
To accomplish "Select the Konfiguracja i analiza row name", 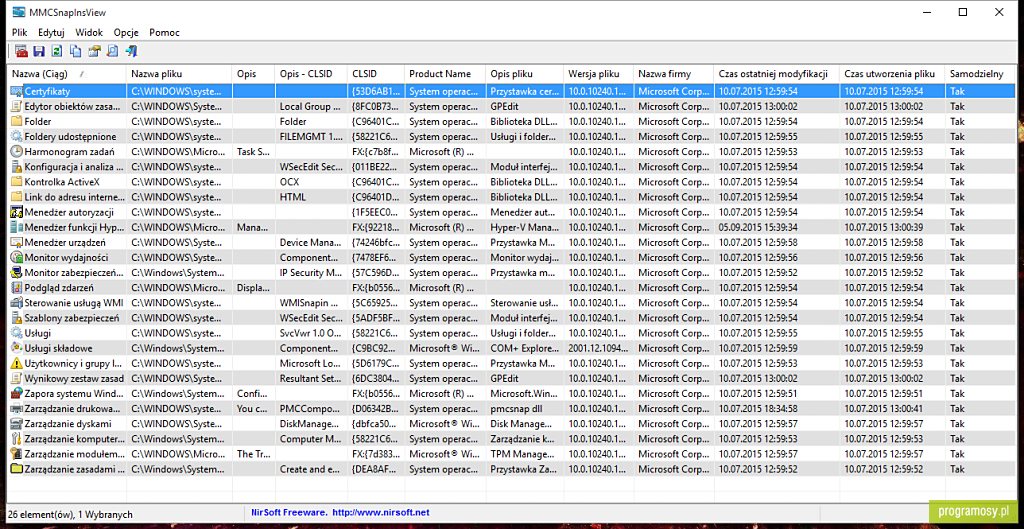I will pos(74,167).
